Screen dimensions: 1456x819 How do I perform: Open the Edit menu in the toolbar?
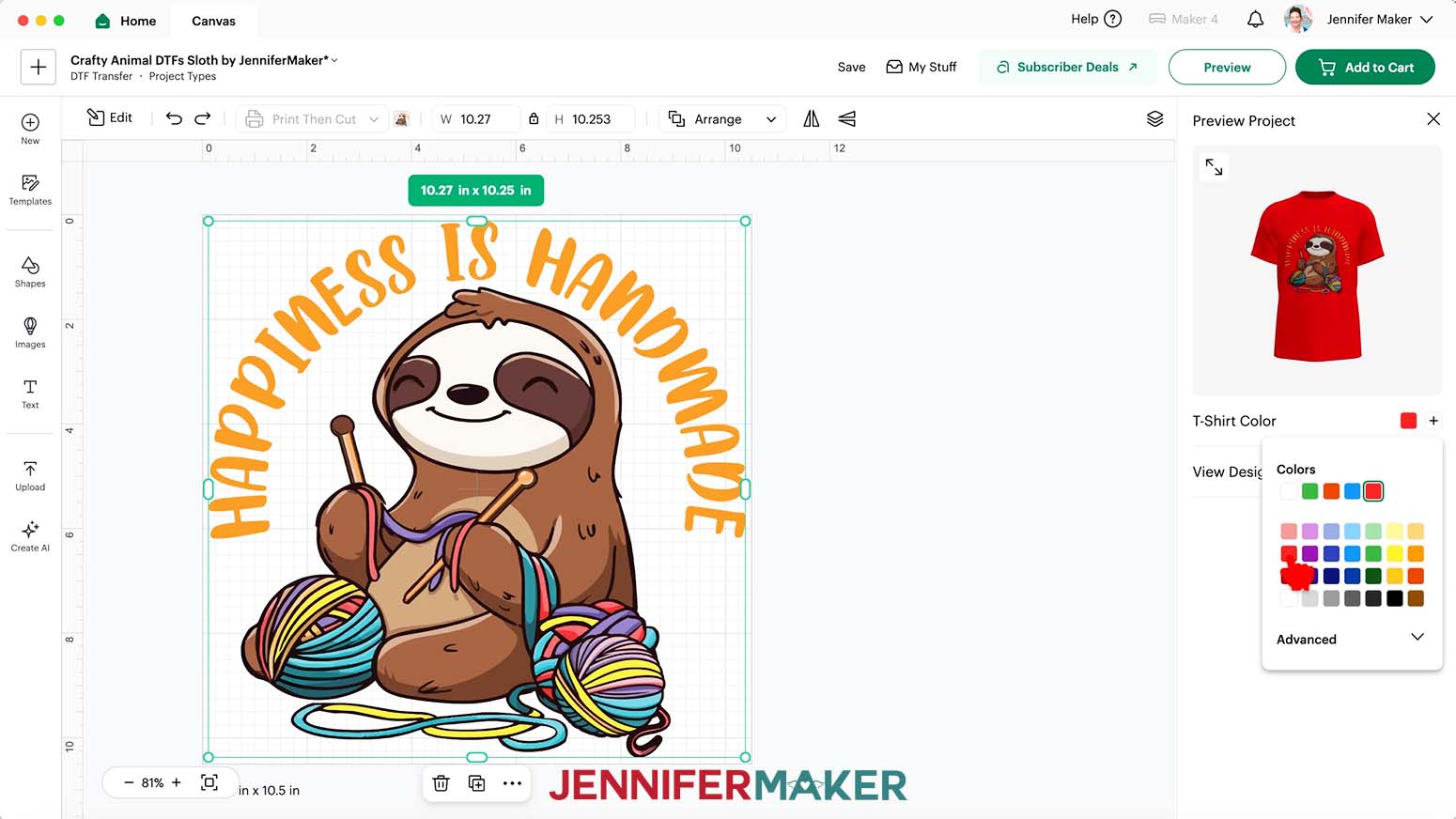[110, 117]
